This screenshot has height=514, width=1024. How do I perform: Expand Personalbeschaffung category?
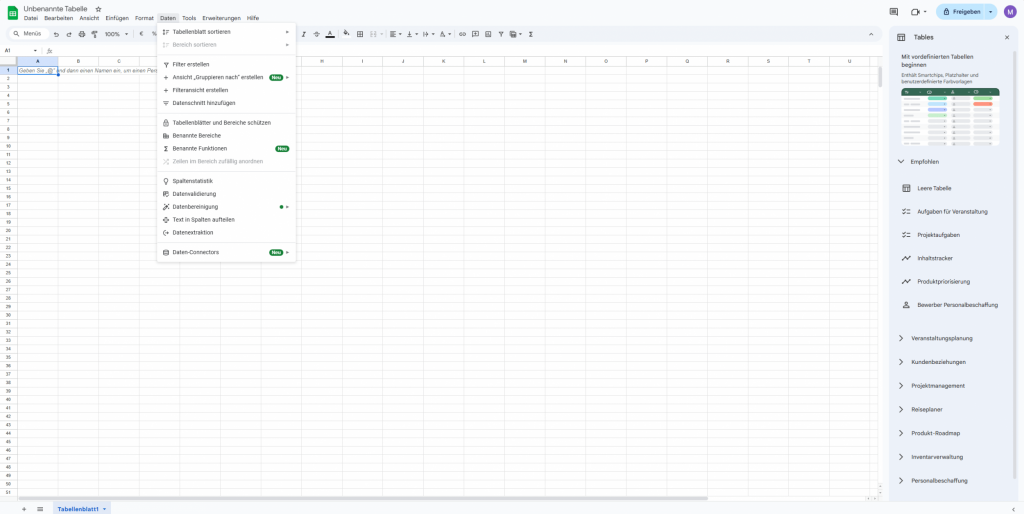pos(901,481)
